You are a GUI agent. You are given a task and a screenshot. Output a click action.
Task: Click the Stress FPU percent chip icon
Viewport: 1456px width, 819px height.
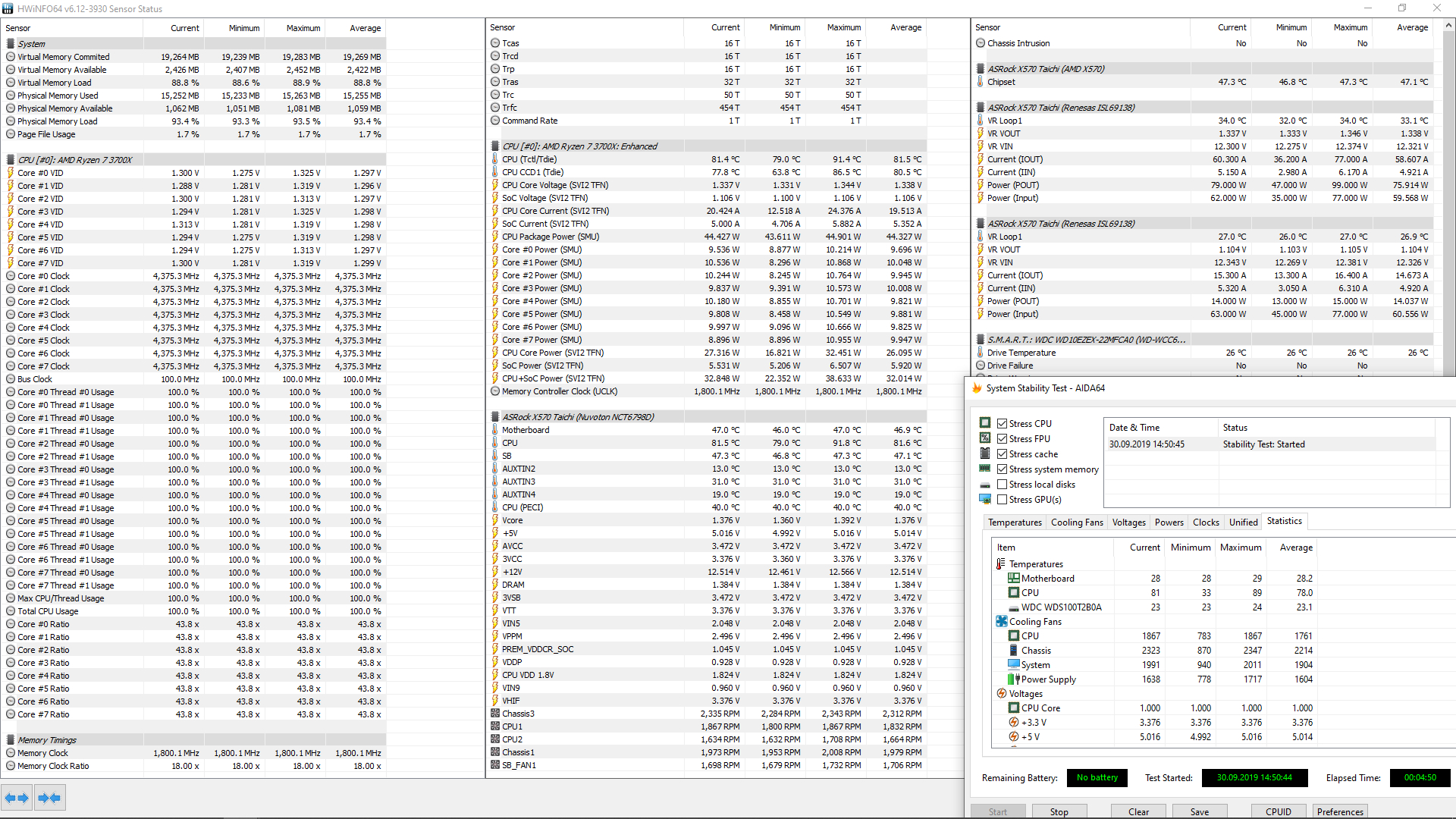985,438
